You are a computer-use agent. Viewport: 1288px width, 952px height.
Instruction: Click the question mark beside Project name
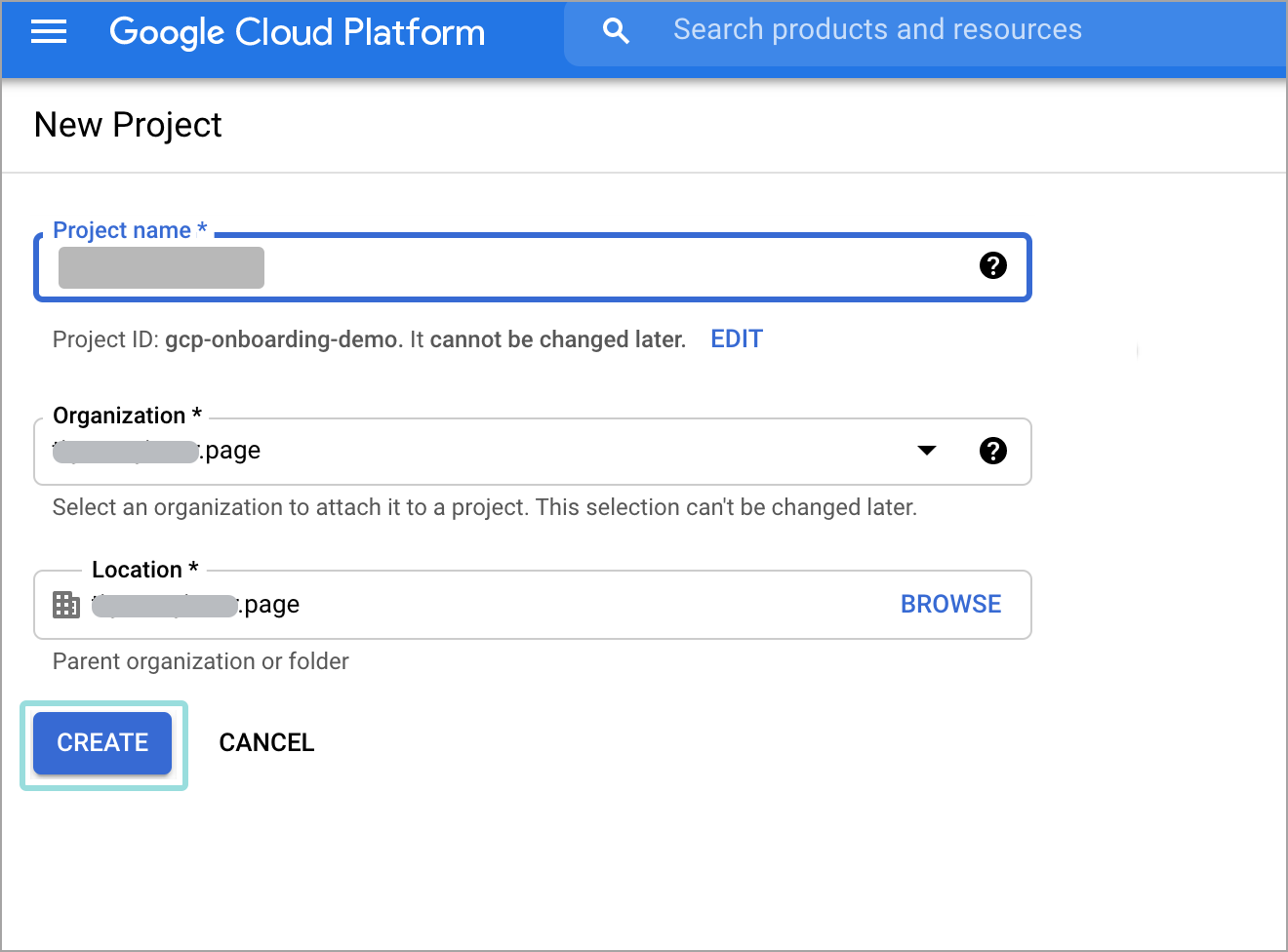tap(992, 264)
